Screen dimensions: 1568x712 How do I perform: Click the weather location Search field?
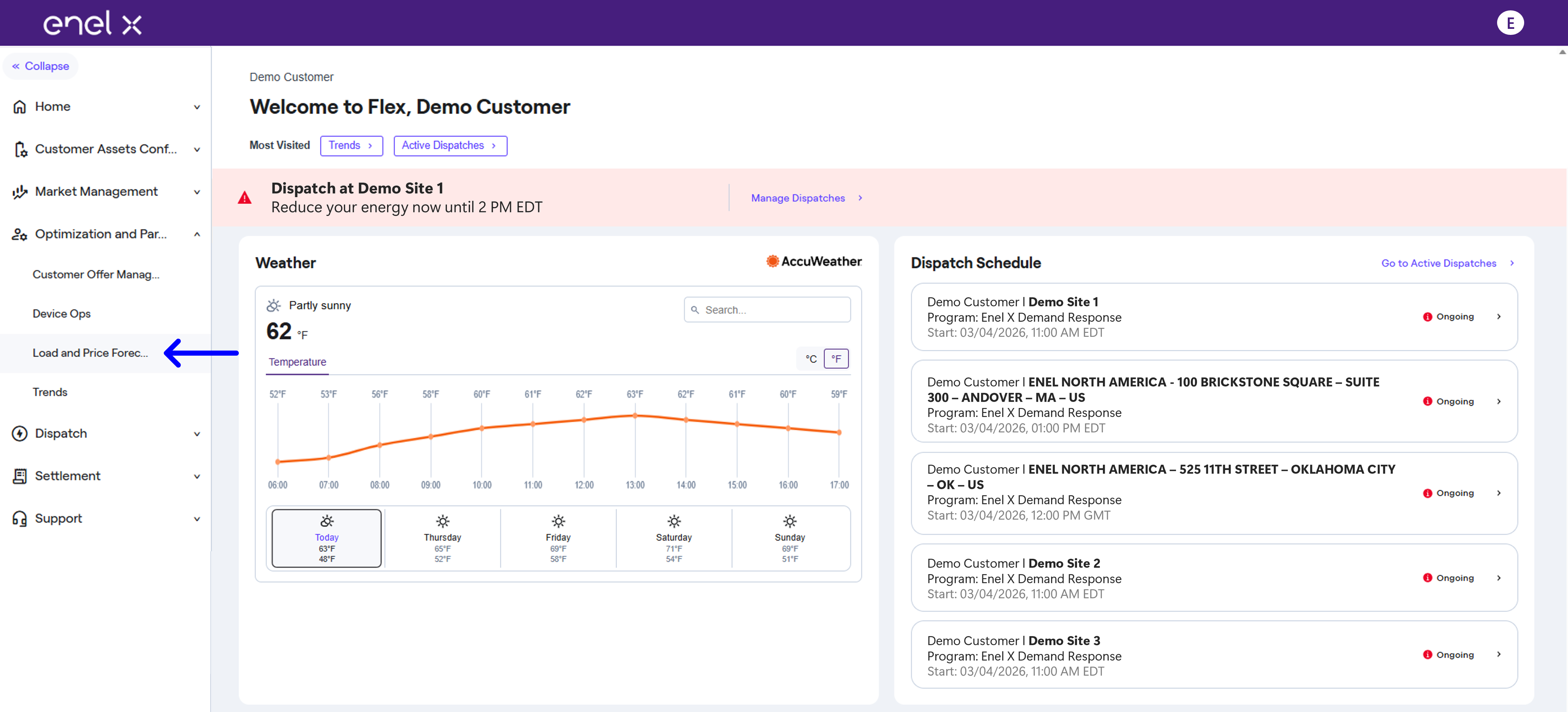point(767,310)
